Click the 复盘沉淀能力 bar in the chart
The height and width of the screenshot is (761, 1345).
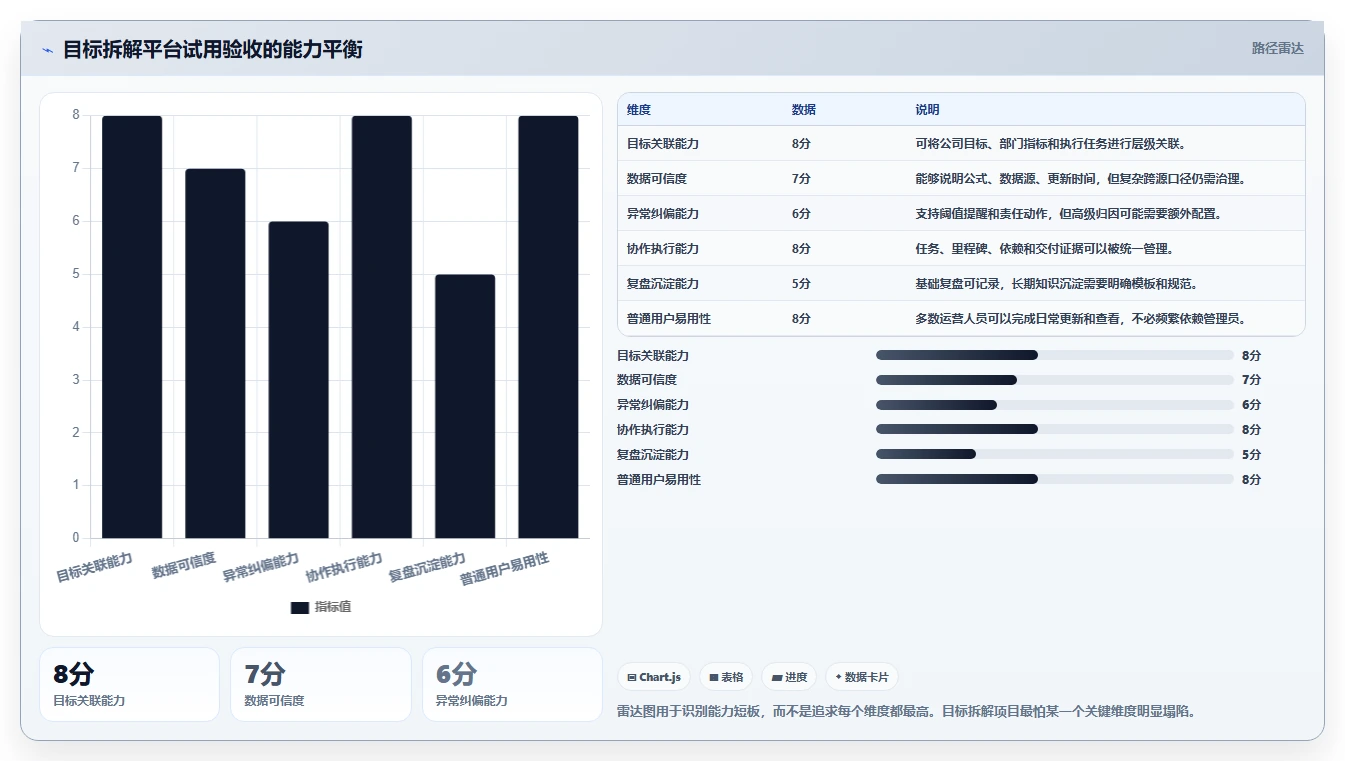[465, 406]
